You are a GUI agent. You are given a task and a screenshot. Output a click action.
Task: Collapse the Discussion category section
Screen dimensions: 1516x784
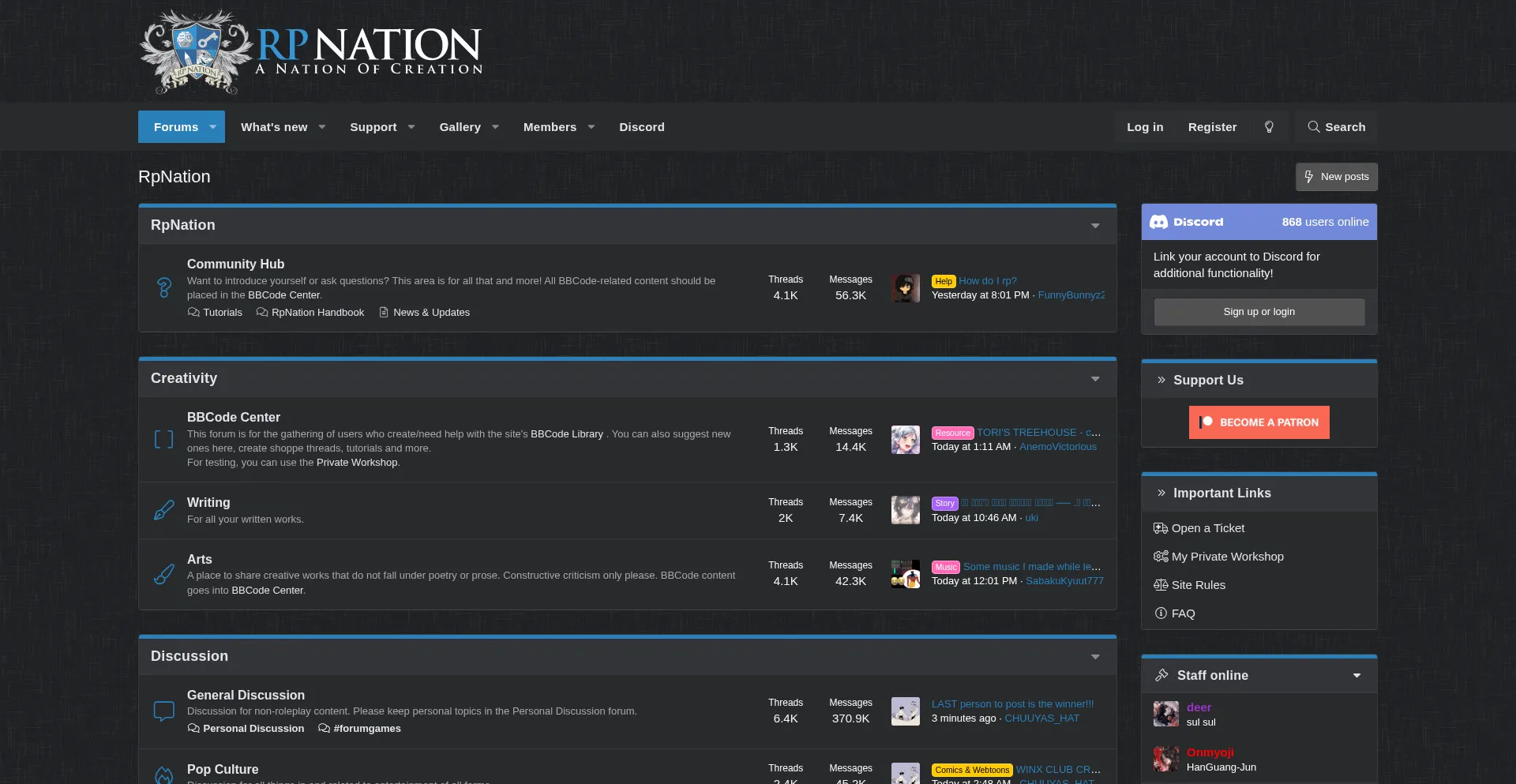tap(1095, 657)
